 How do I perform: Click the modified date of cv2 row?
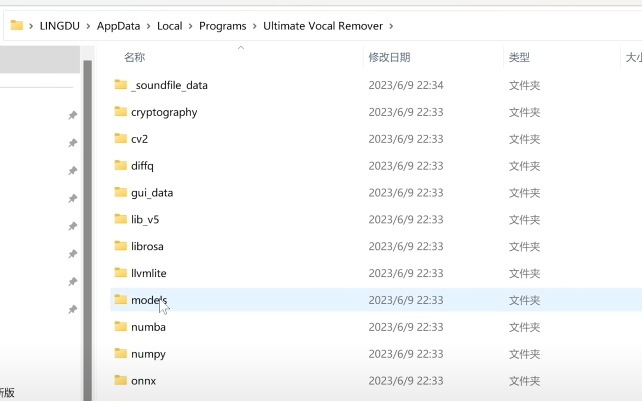click(406, 139)
